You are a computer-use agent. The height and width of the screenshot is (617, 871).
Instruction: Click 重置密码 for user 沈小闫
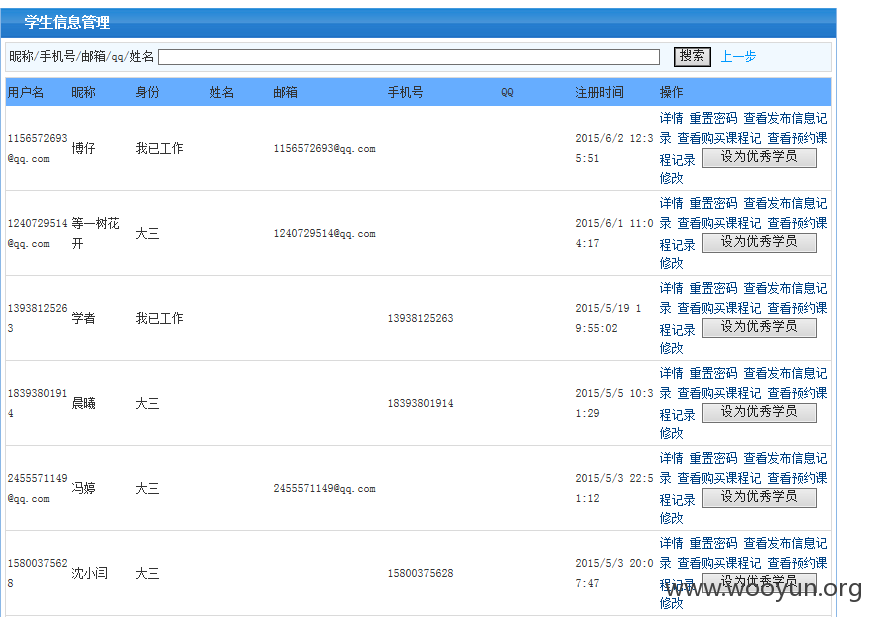pos(713,543)
